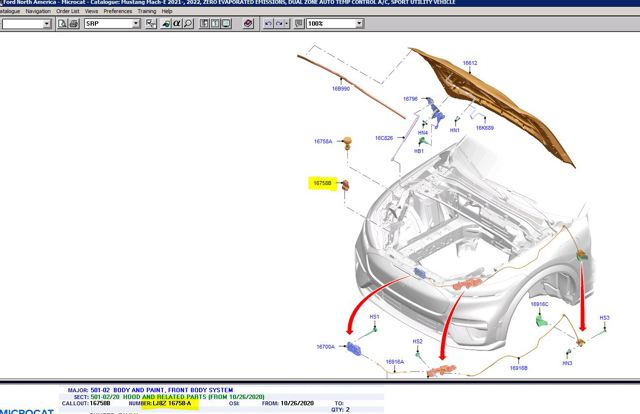Select callout 16B990 seal strip label
This screenshot has width=640, height=414.
coord(341,89)
